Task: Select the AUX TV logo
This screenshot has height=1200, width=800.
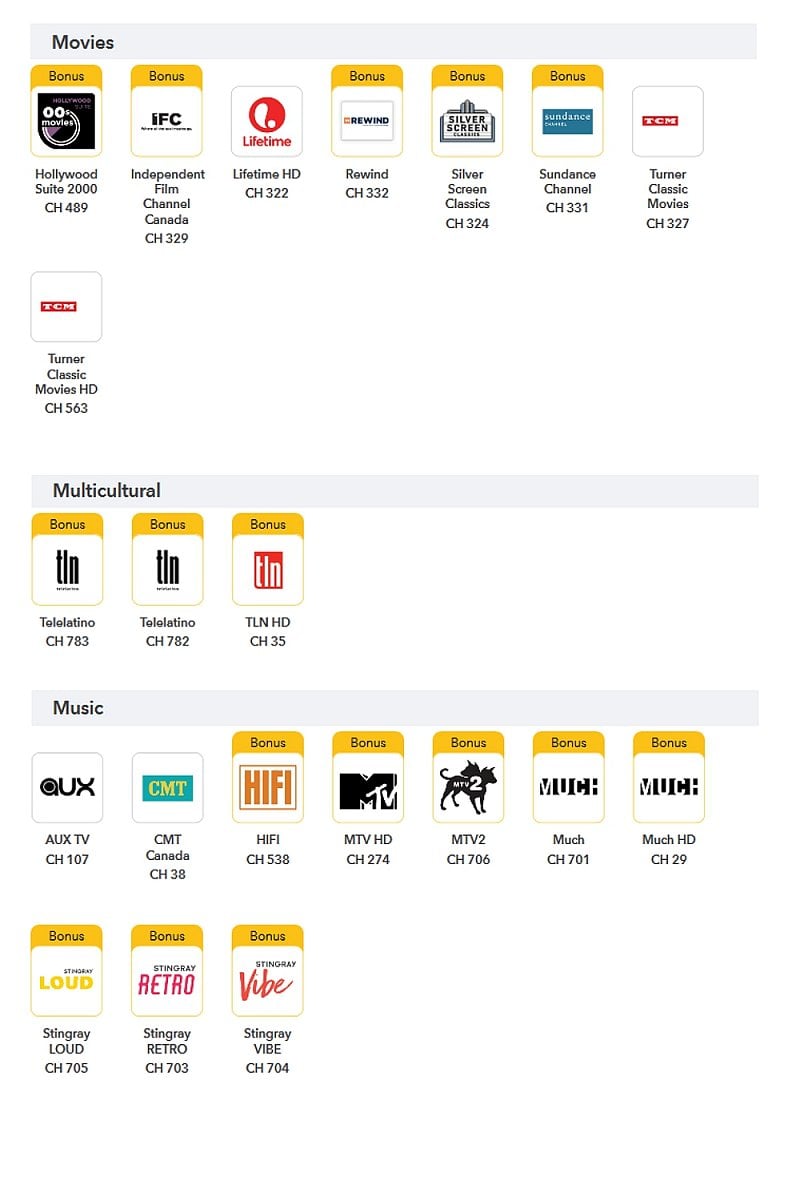Action: click(67, 788)
